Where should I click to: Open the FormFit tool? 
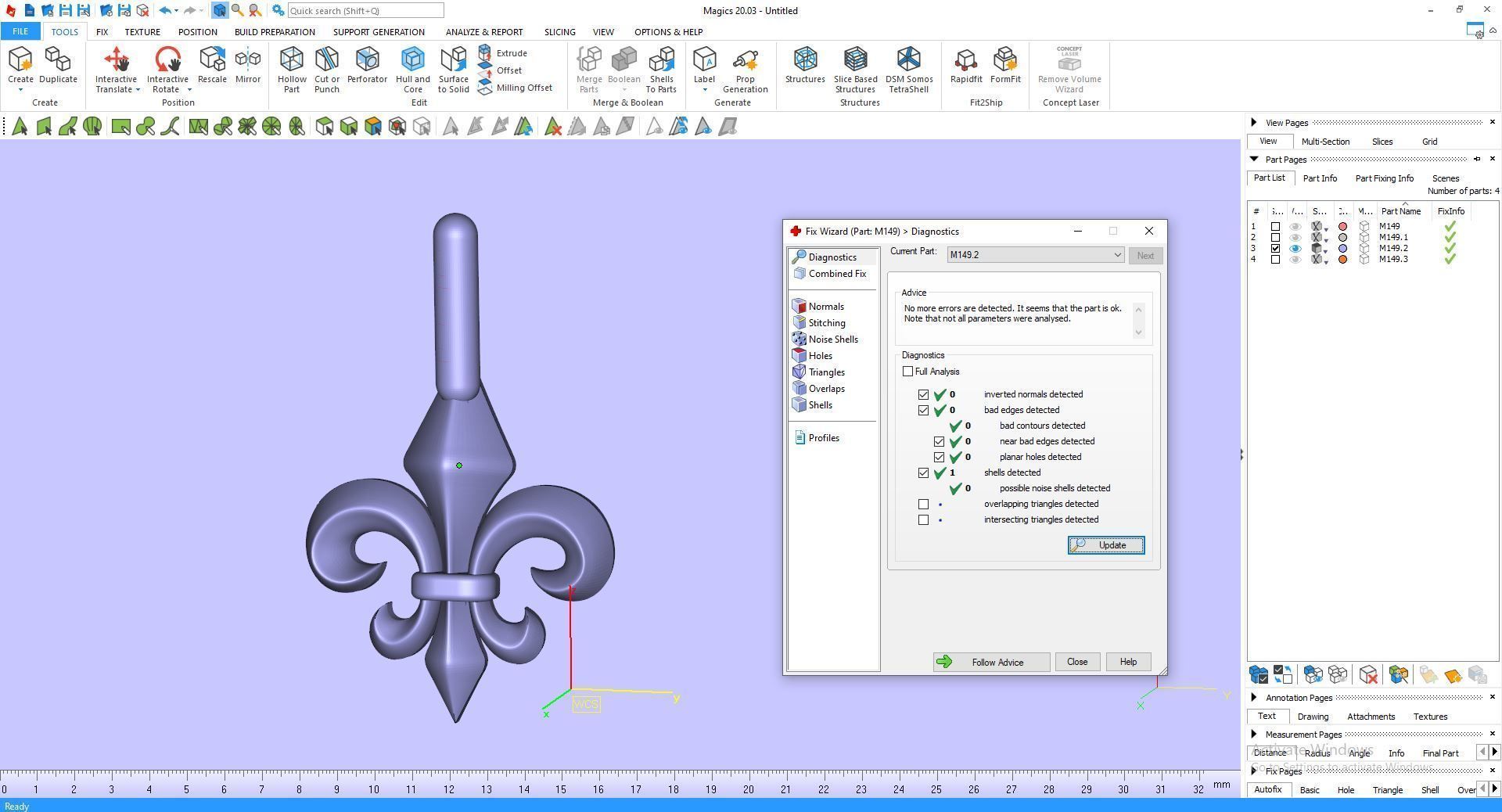coord(1005,65)
